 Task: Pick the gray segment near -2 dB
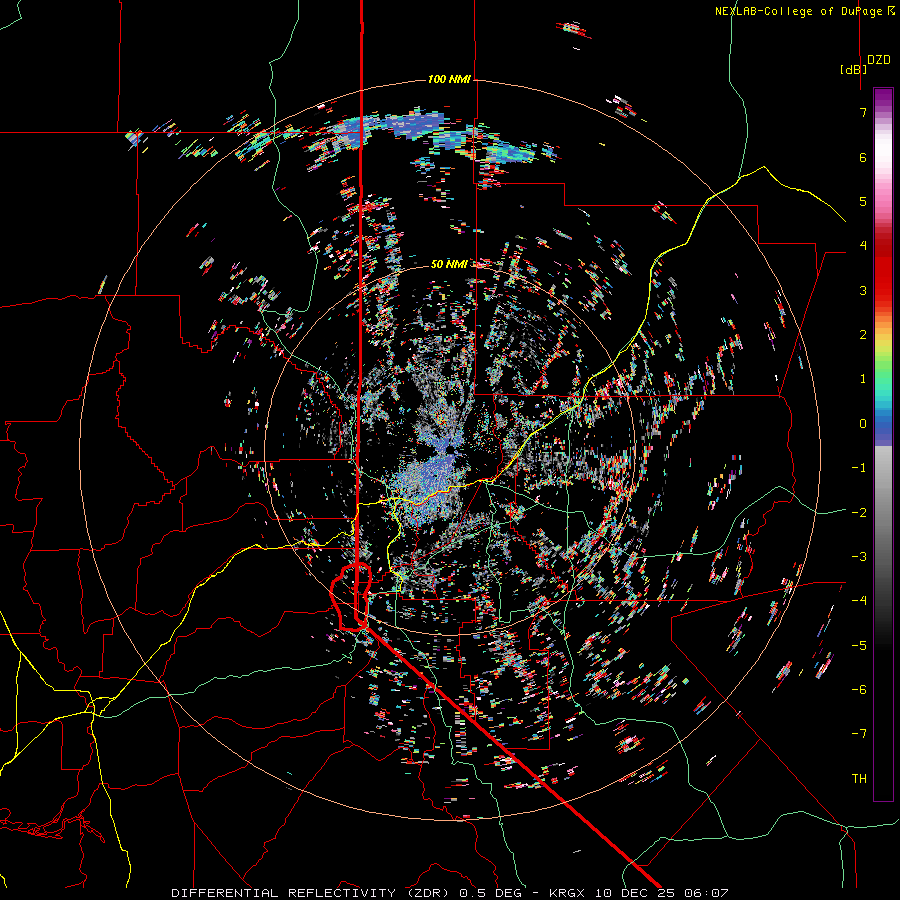[883, 513]
